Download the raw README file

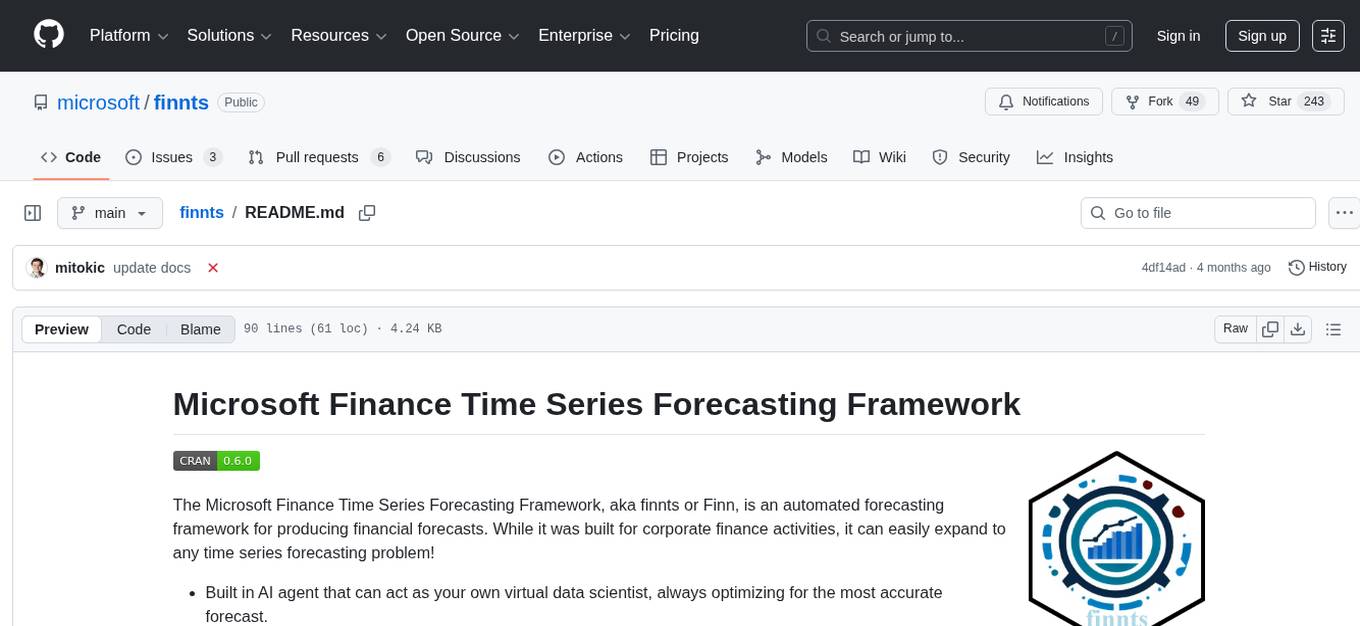coord(1298,329)
